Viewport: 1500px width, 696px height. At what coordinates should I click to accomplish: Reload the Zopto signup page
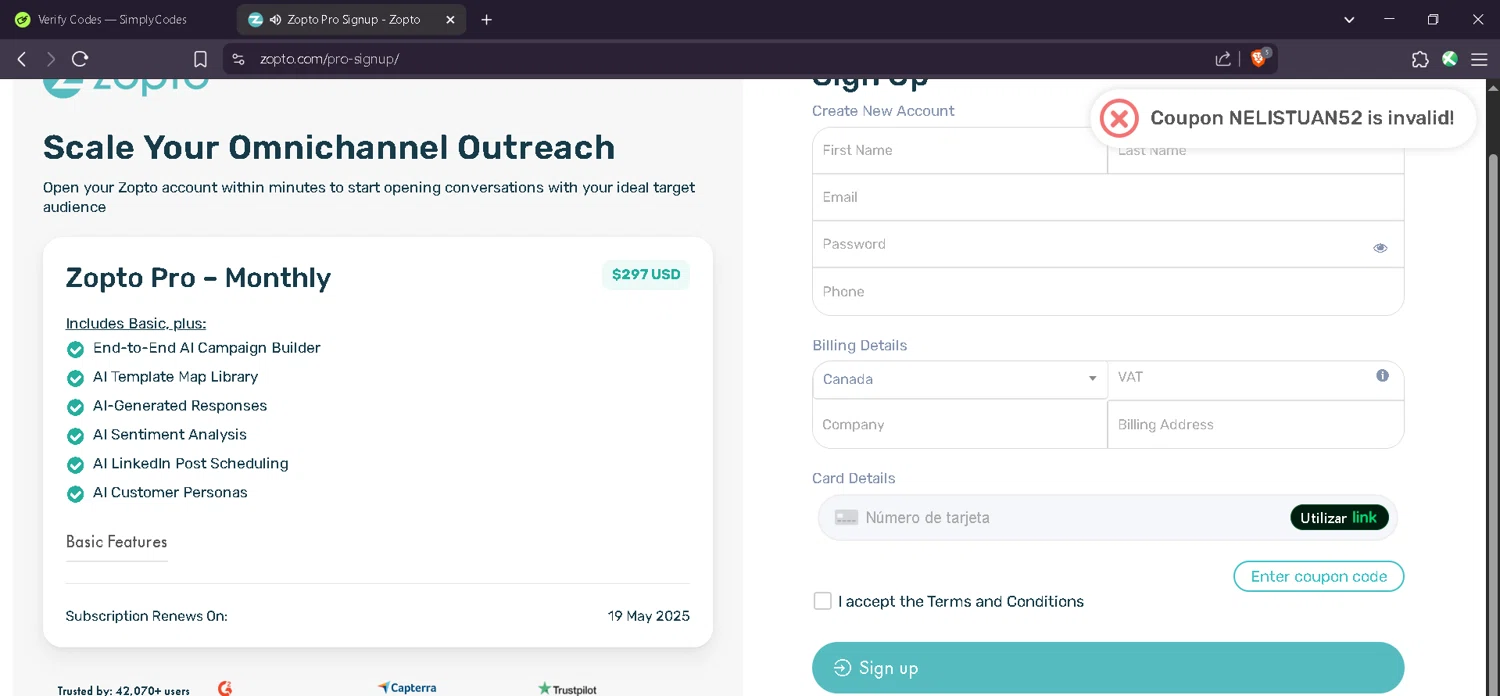[81, 59]
